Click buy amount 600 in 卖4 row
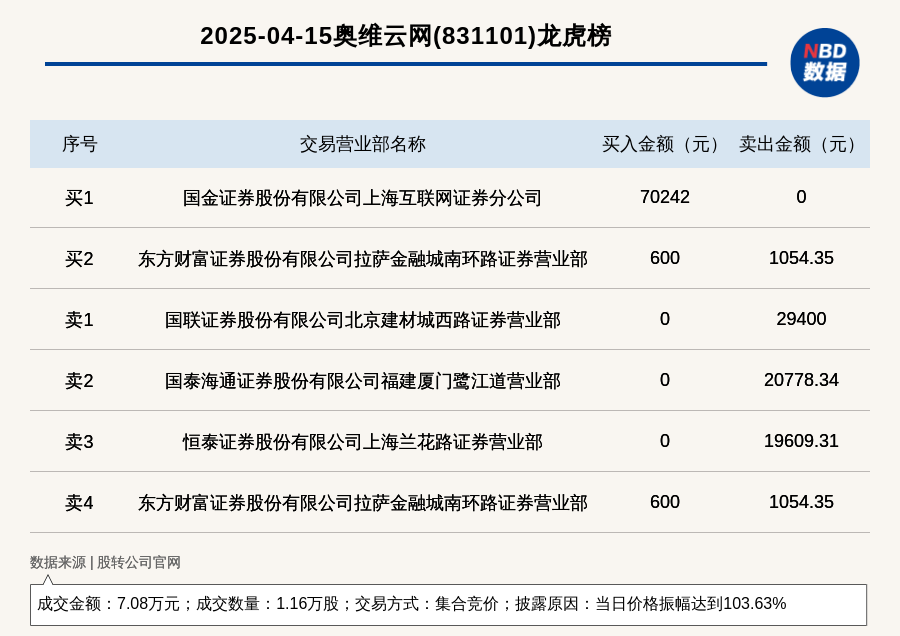 [x=665, y=502]
